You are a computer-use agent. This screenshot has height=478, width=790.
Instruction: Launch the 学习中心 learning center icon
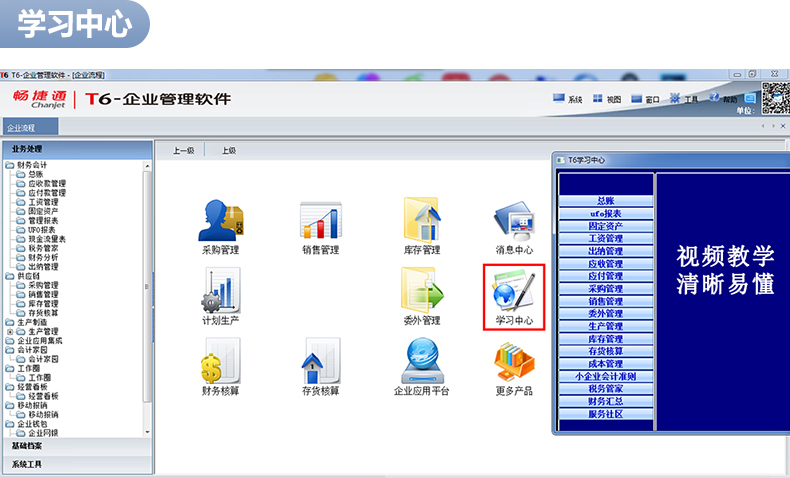coord(514,292)
